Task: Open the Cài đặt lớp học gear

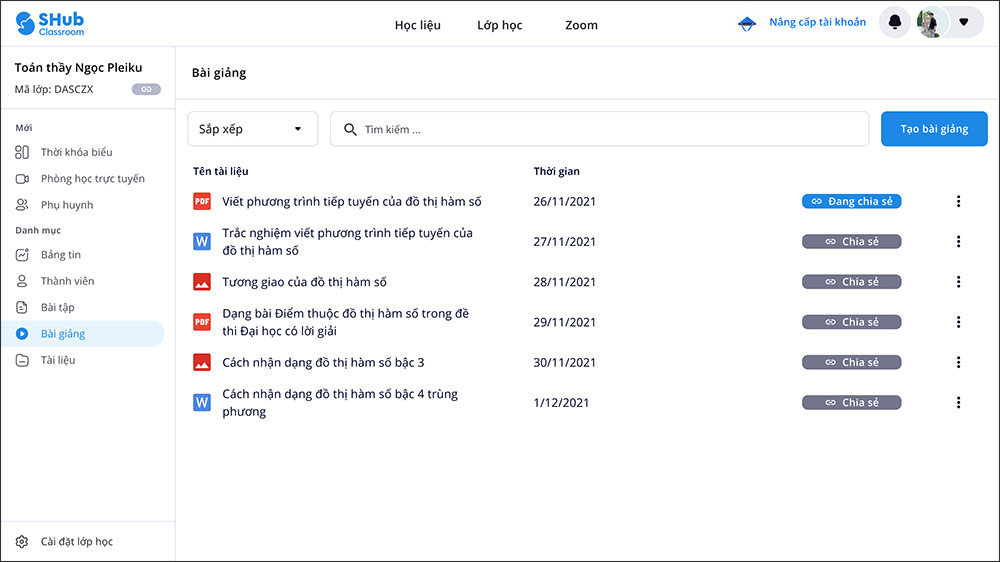Action: 22,542
